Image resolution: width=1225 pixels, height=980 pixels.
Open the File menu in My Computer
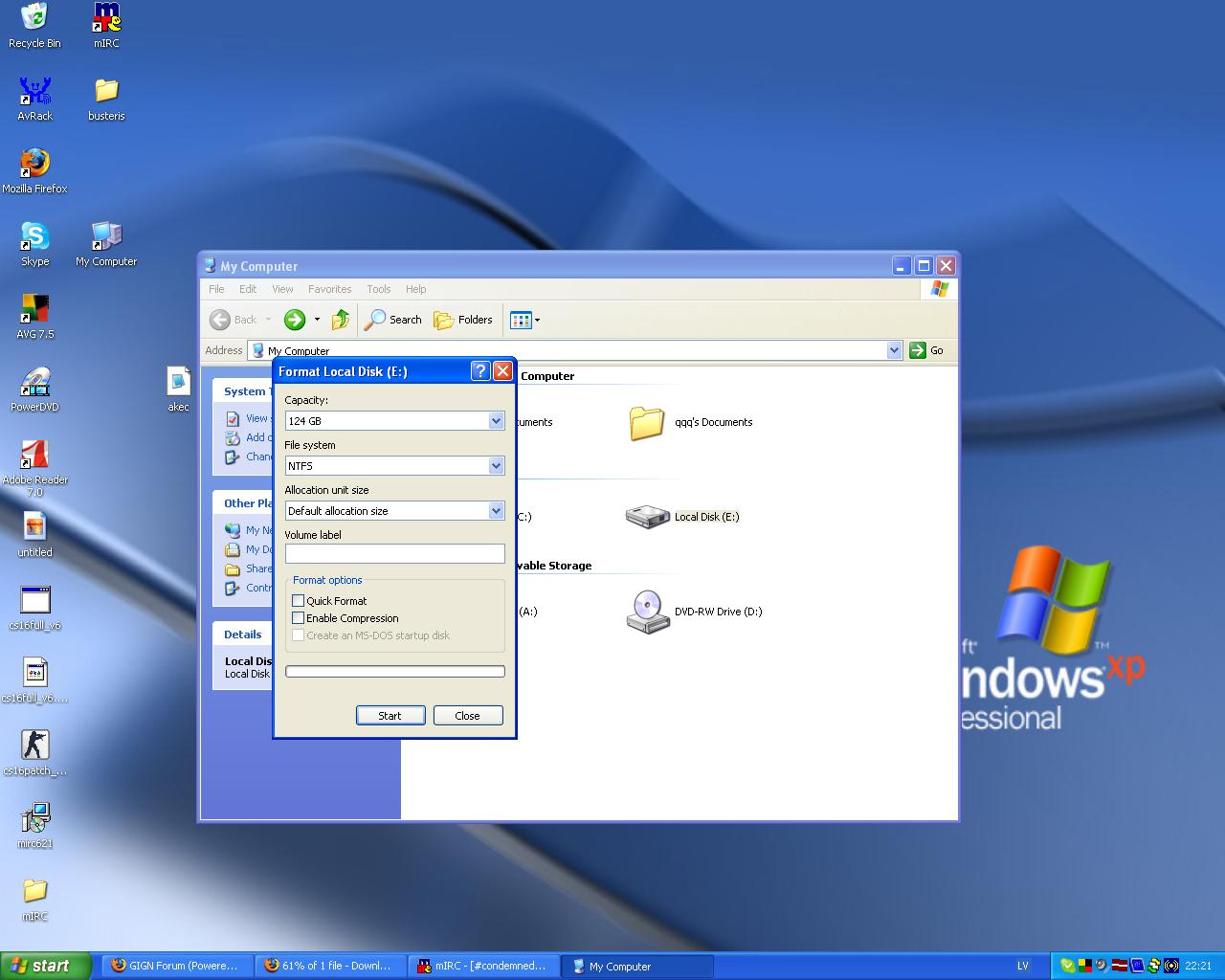click(x=216, y=289)
